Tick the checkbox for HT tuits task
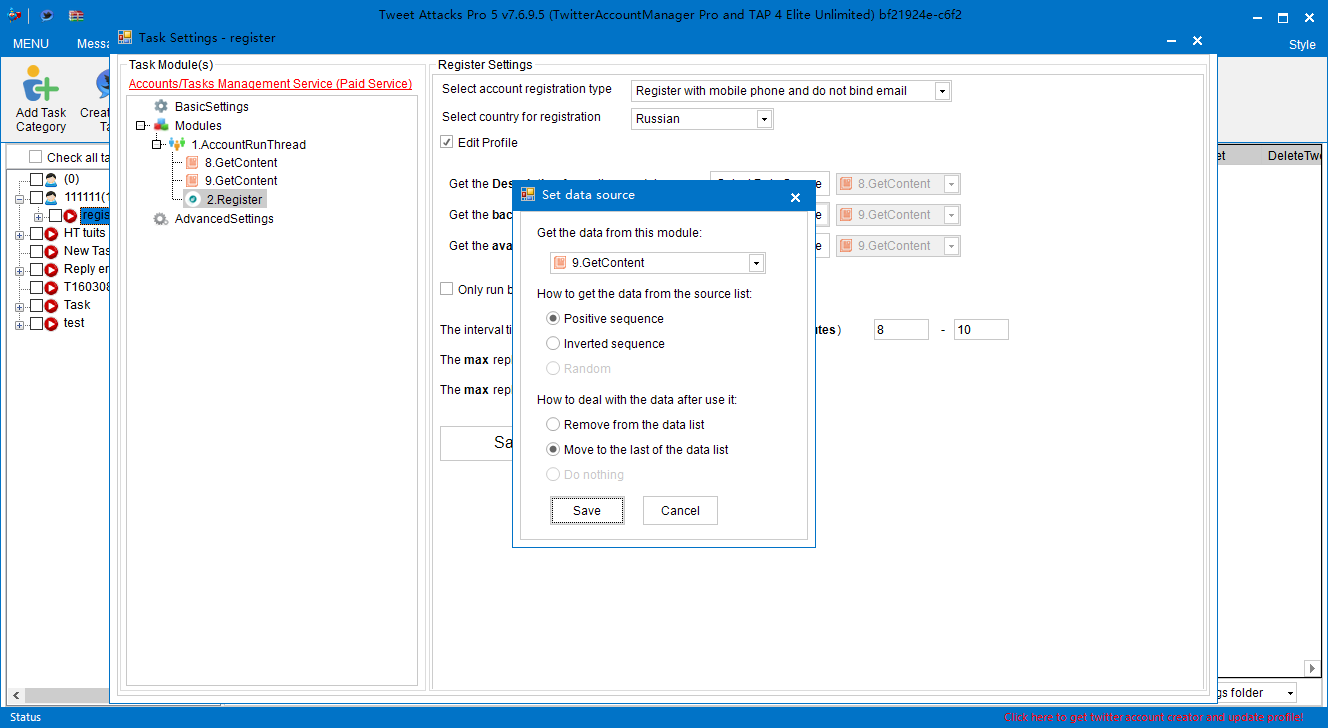The width and height of the screenshot is (1328, 728). coord(36,233)
